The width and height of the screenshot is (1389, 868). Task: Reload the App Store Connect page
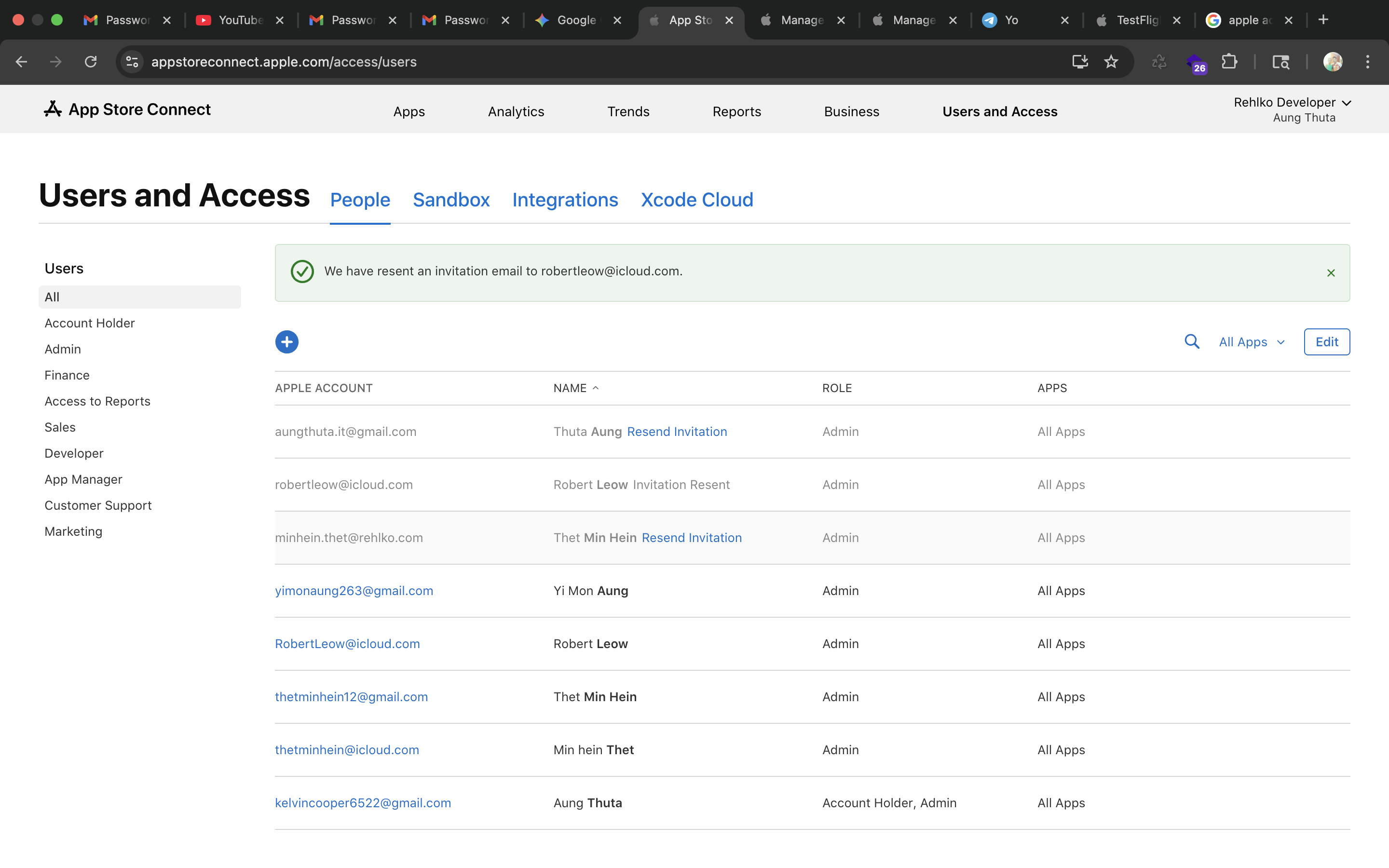(x=91, y=62)
